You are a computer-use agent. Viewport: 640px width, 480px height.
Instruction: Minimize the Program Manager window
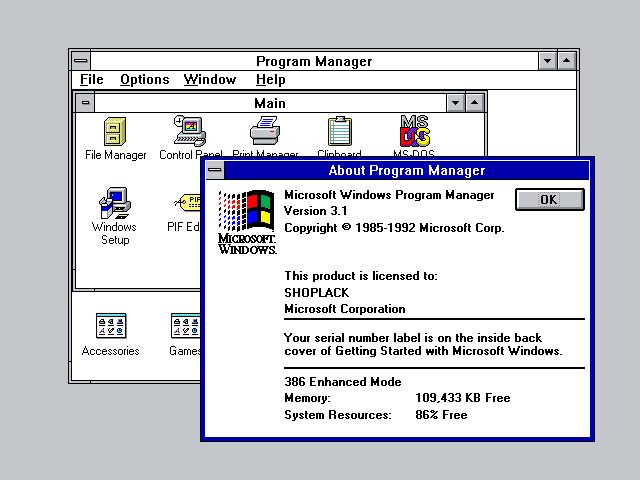coord(547,61)
